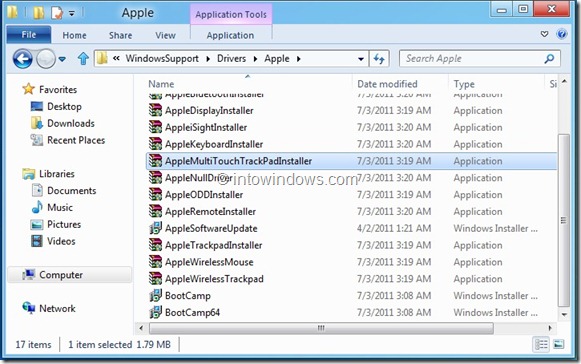Open Recent Places in navigation pane
Screen dimensions: 581x364
click(76, 140)
